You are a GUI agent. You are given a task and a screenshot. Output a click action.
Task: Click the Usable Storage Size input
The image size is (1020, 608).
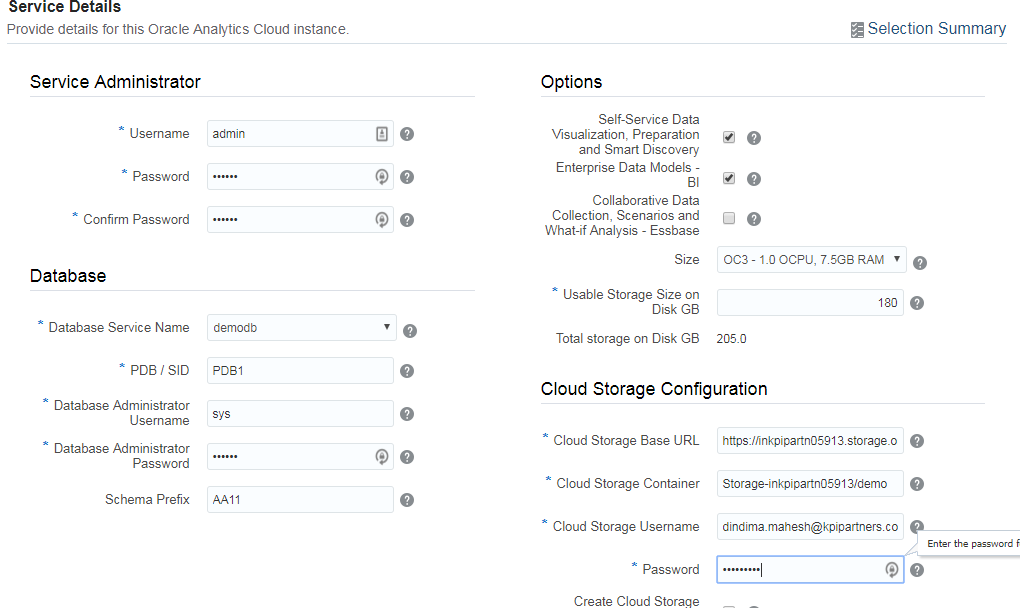[810, 303]
